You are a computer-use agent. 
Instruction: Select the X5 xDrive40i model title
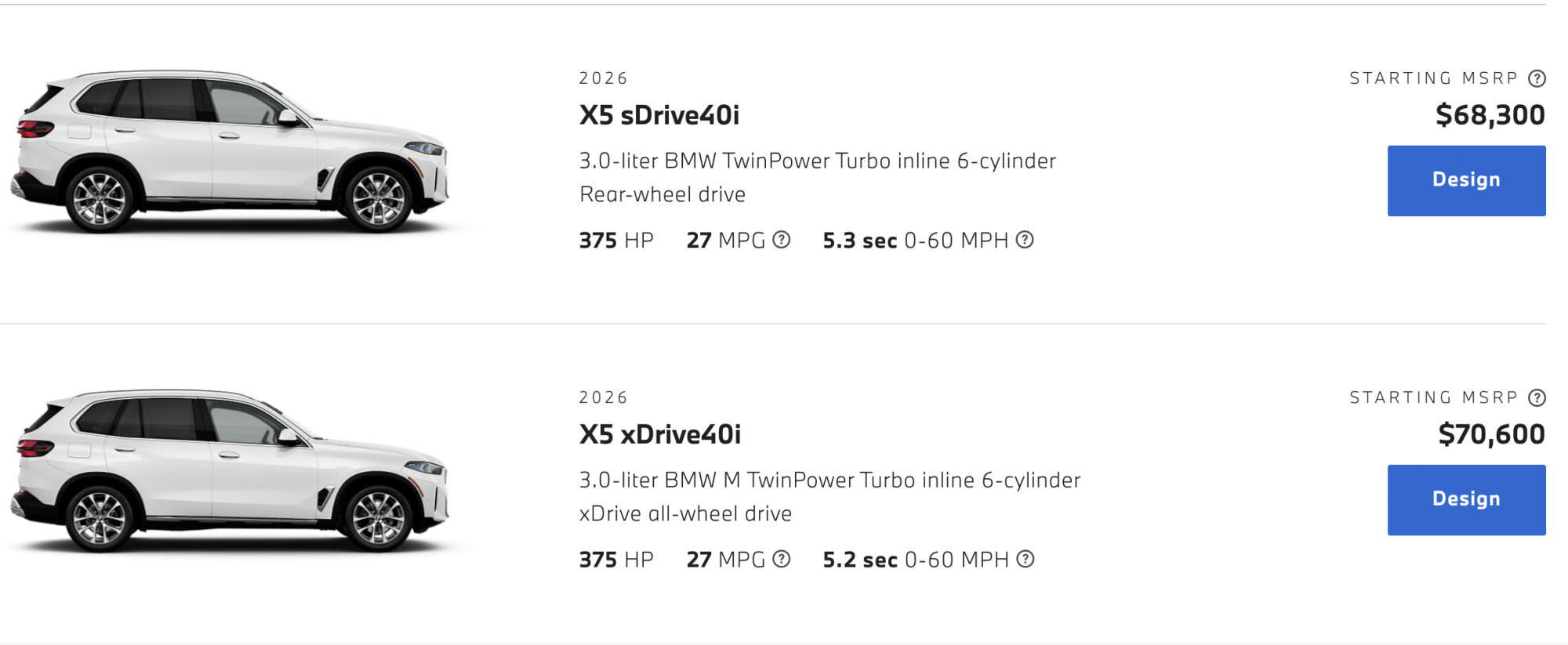(x=659, y=434)
